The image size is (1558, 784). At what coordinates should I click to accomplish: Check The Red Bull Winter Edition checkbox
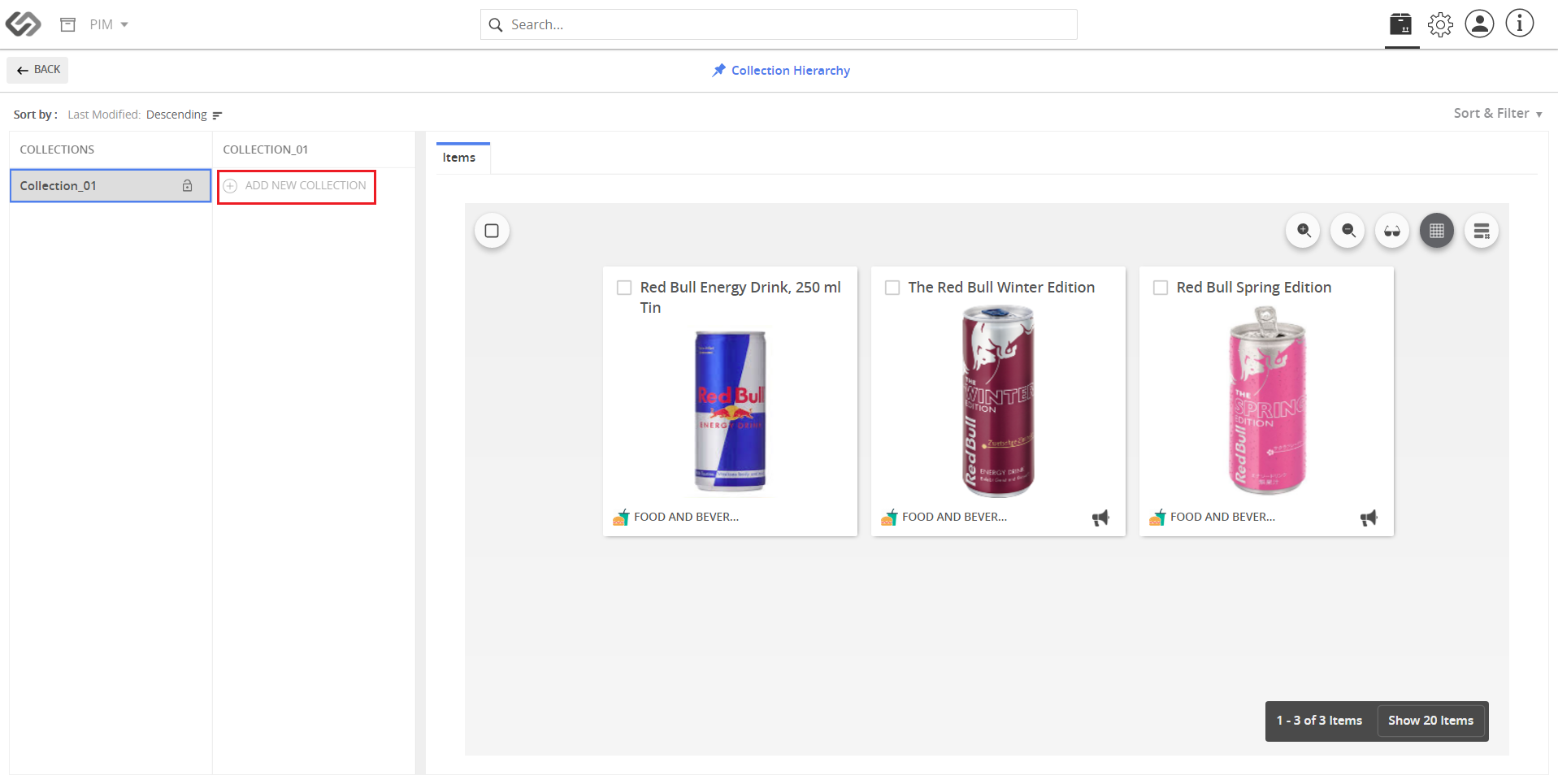click(892, 288)
